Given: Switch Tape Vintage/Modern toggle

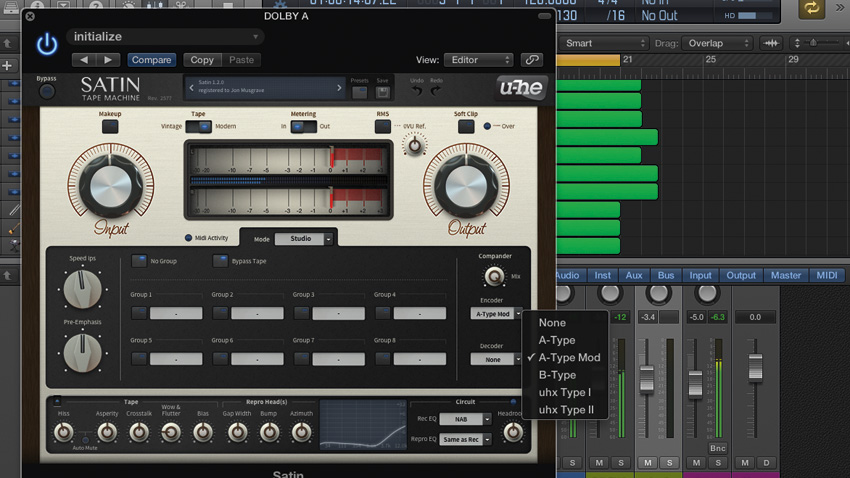Looking at the screenshot, I should (198, 126).
